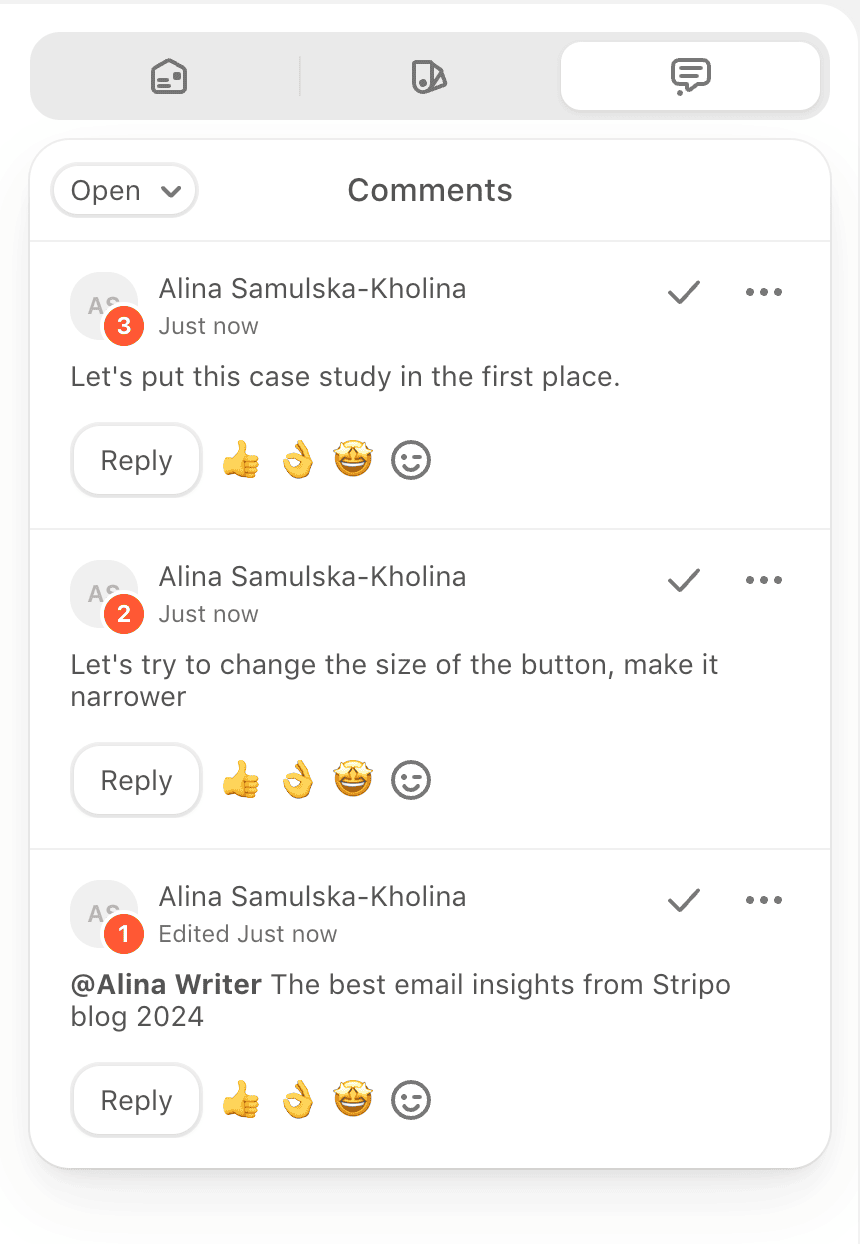Click Alina's avatar on comment 2

(104, 595)
